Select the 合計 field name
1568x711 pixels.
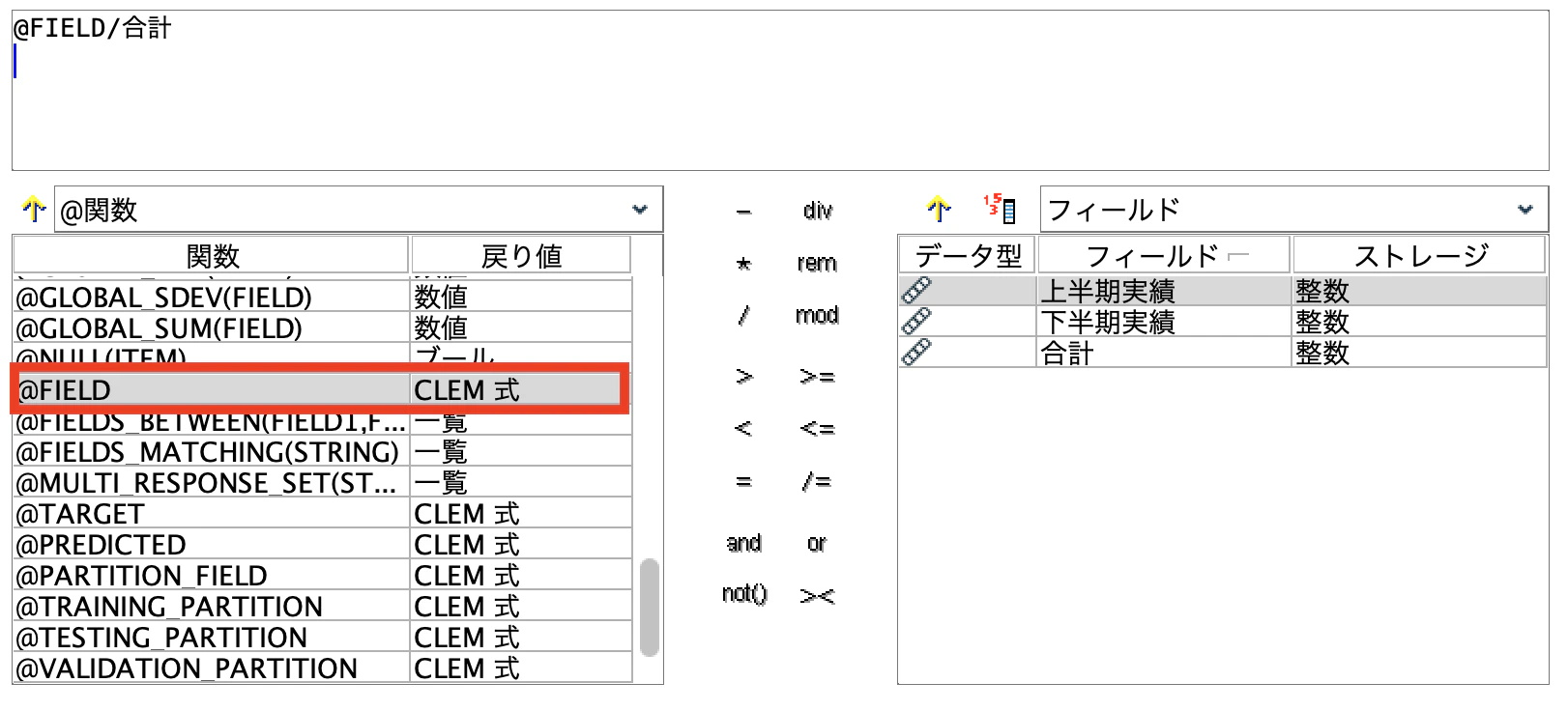click(1067, 353)
